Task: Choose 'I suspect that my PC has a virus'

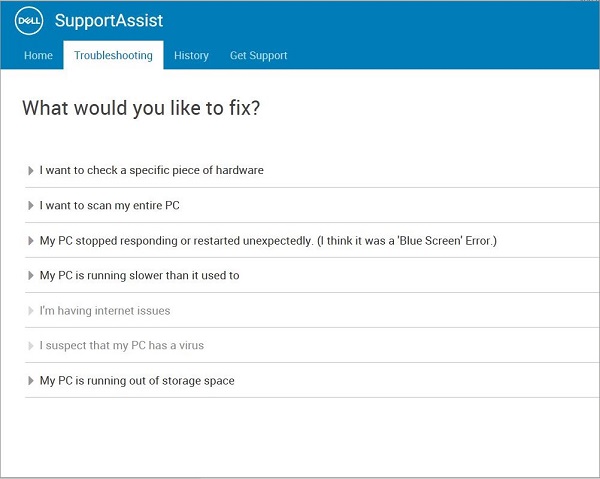Action: pyautogui.click(x=122, y=345)
